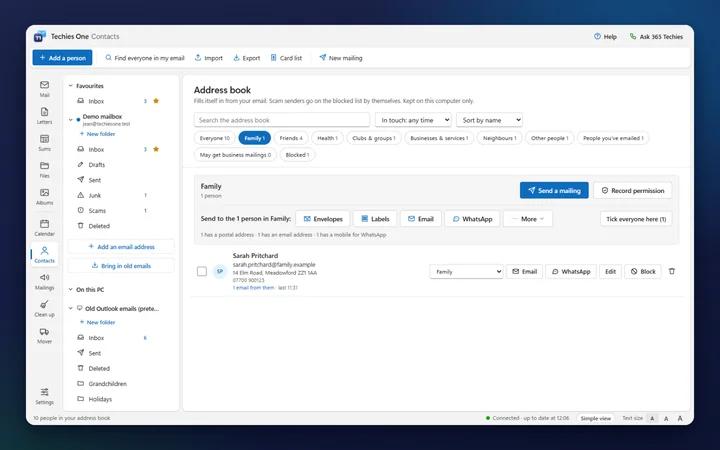The image size is (720, 450).
Task: Open the Clean up section in sidebar
Action: pos(45,309)
